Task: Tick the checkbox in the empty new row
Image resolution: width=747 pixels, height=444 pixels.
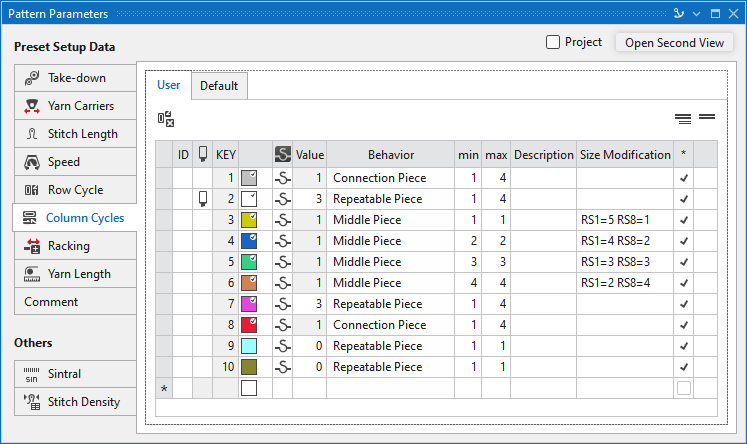Action: 684,388
